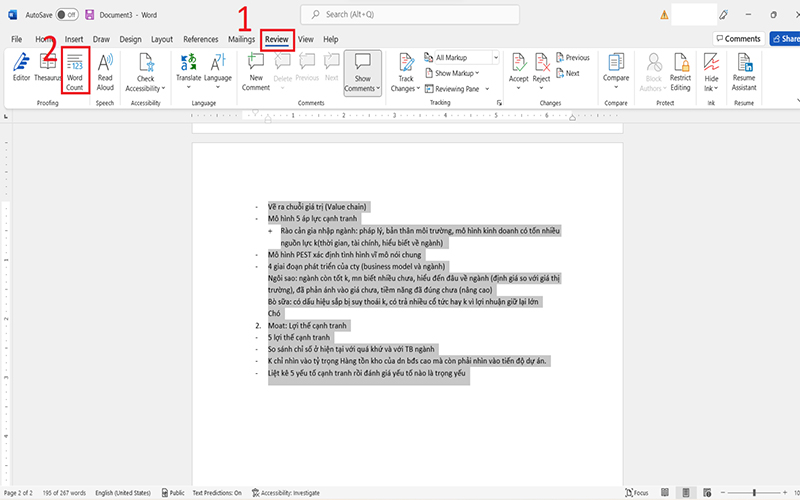Screen dimensions: 800x500
Task: Start Read Aloud
Action: click(x=105, y=71)
